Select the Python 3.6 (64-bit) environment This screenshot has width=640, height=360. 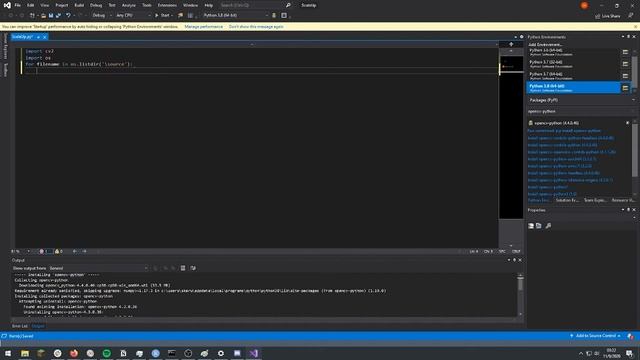pyautogui.click(x=573, y=52)
